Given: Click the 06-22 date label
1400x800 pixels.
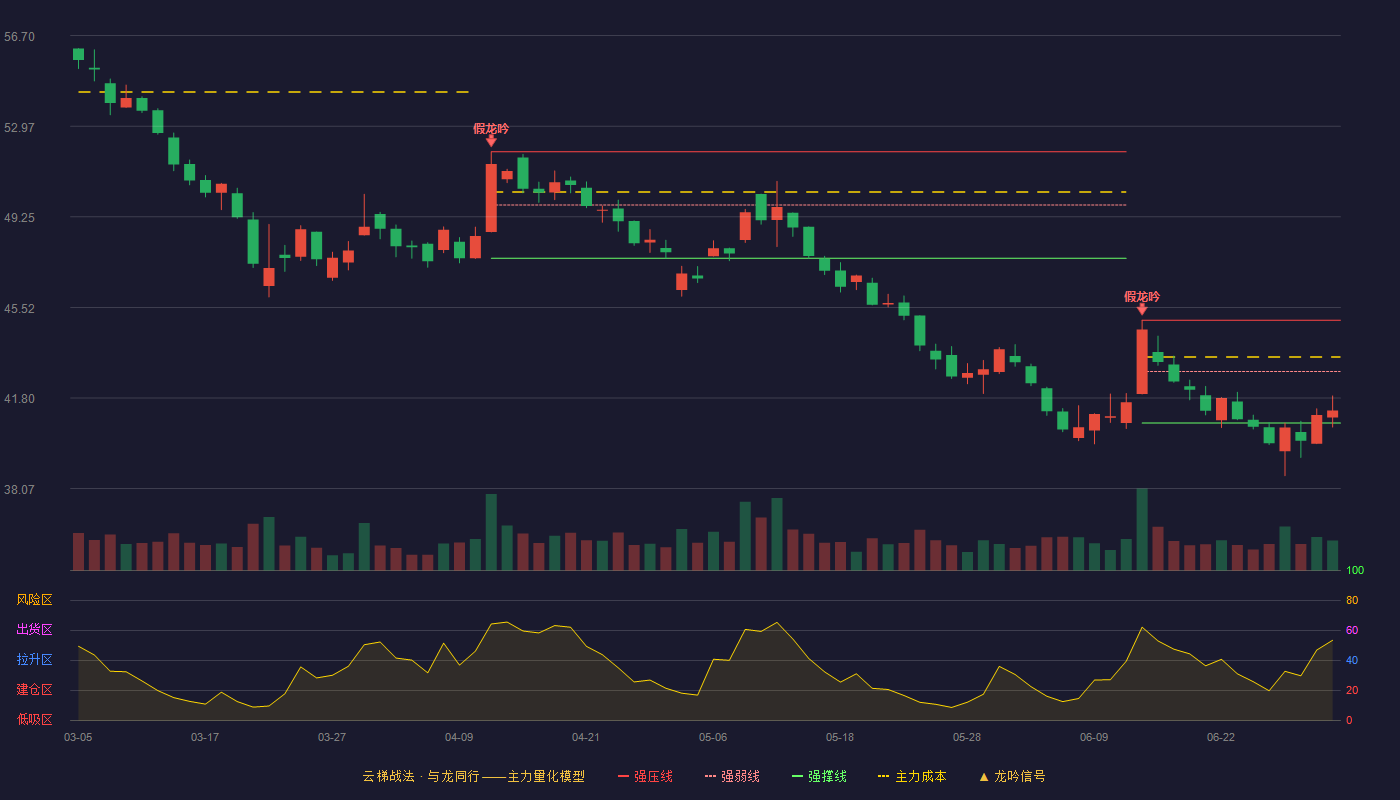Looking at the screenshot, I should 1221,737.
